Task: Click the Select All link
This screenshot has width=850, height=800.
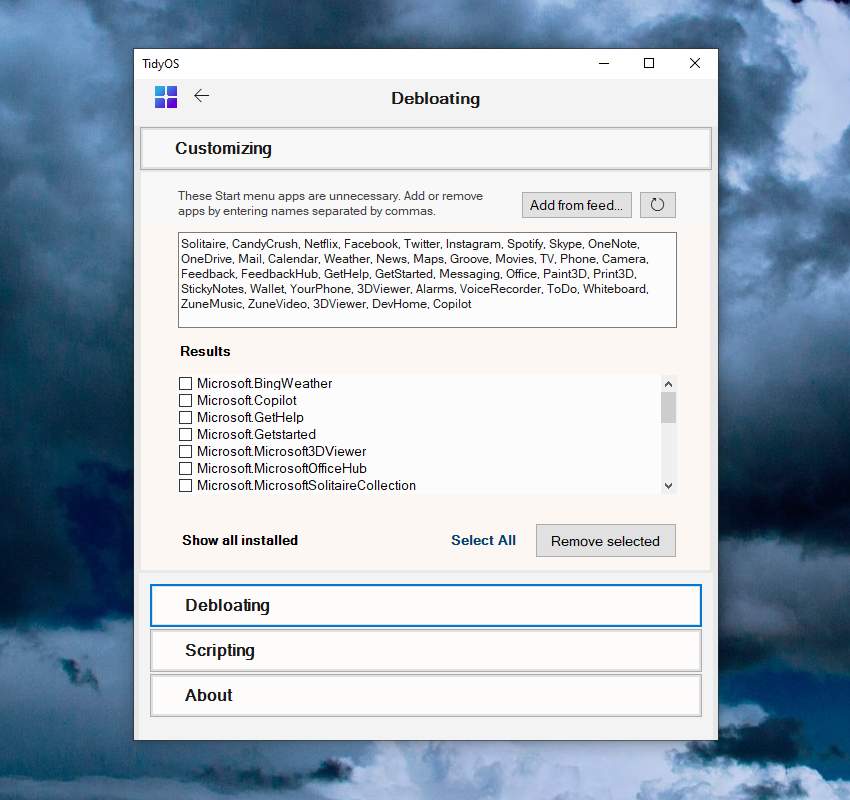Action: click(x=484, y=540)
